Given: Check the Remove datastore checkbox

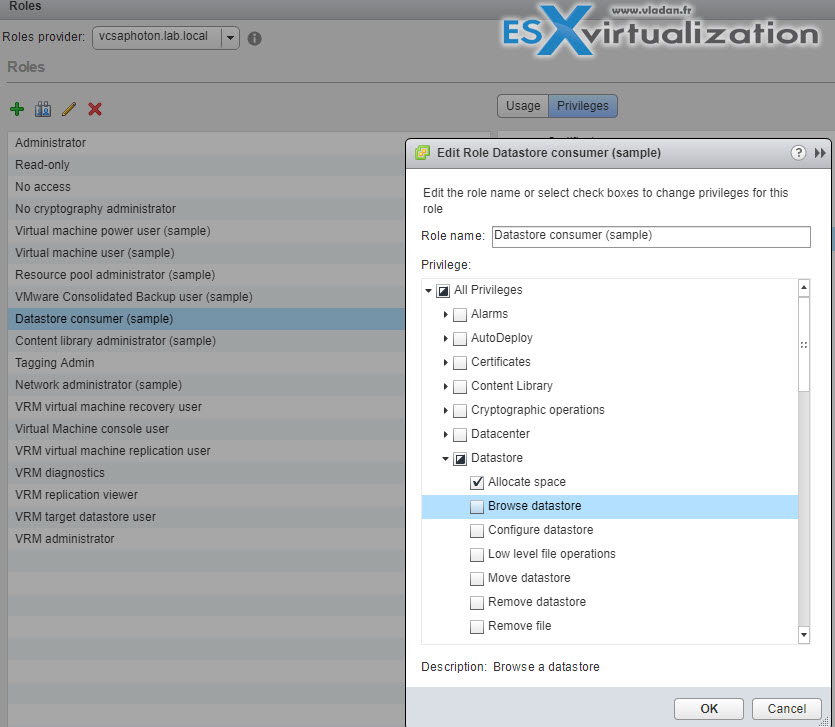Looking at the screenshot, I should pyautogui.click(x=477, y=602).
